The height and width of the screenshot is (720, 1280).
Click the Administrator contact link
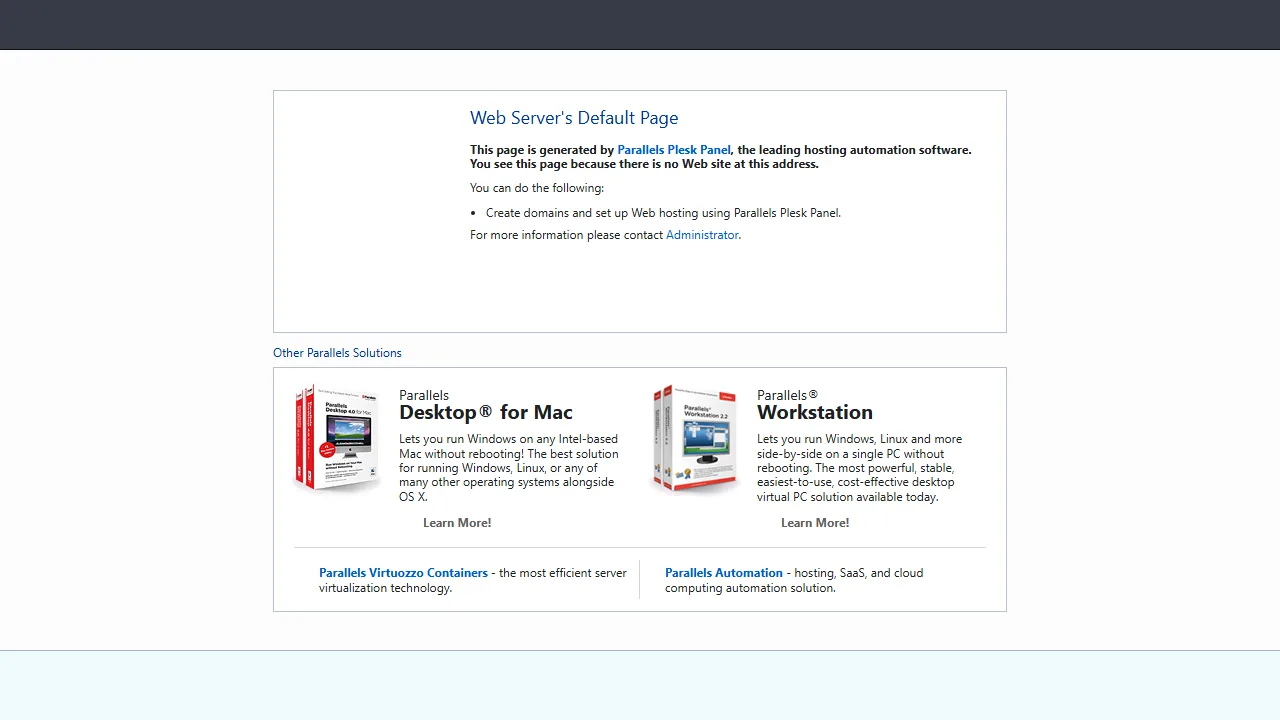702,235
